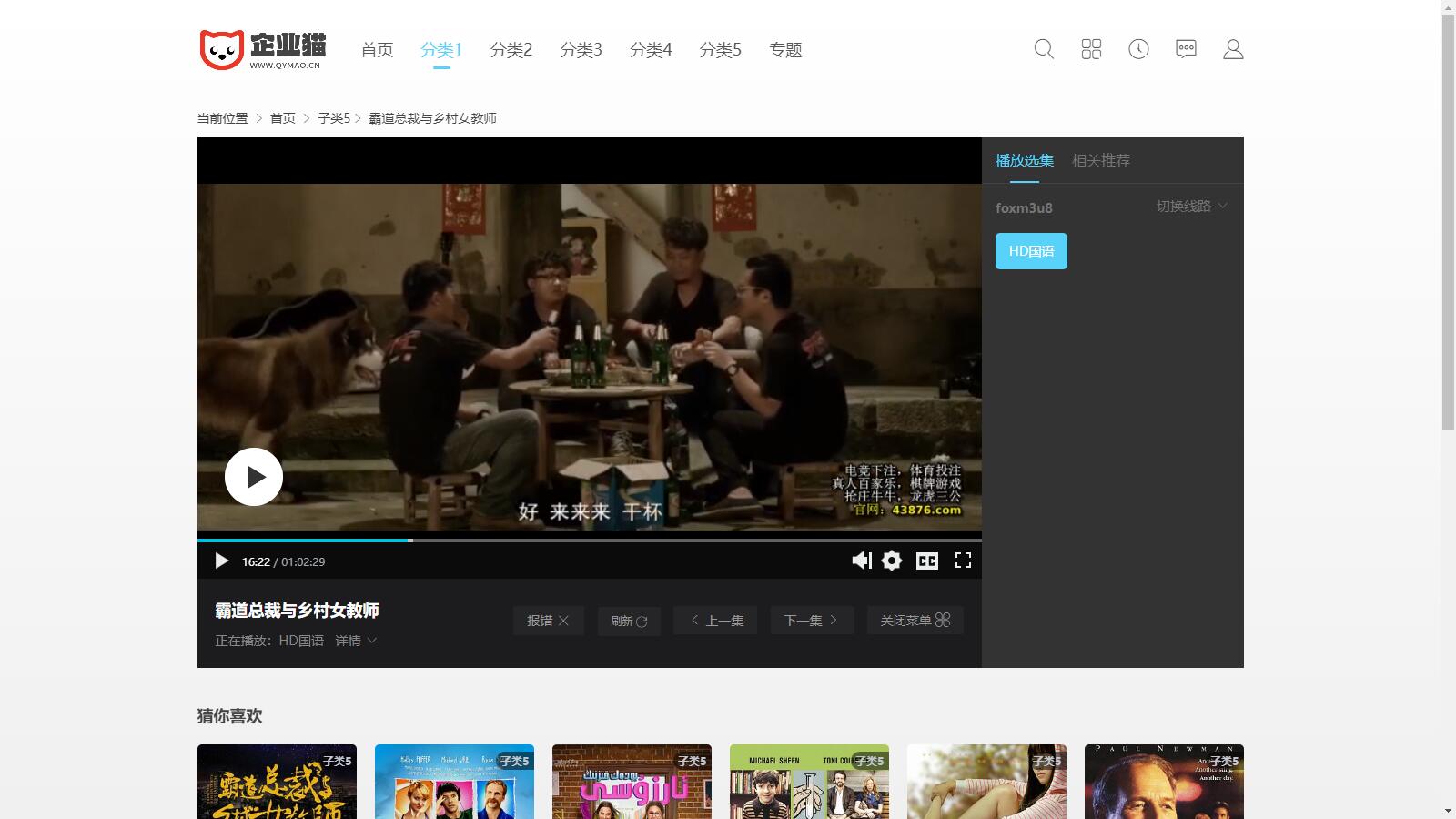Toggle closed captions CC button
The width and height of the screenshot is (1456, 819).
coord(927,561)
